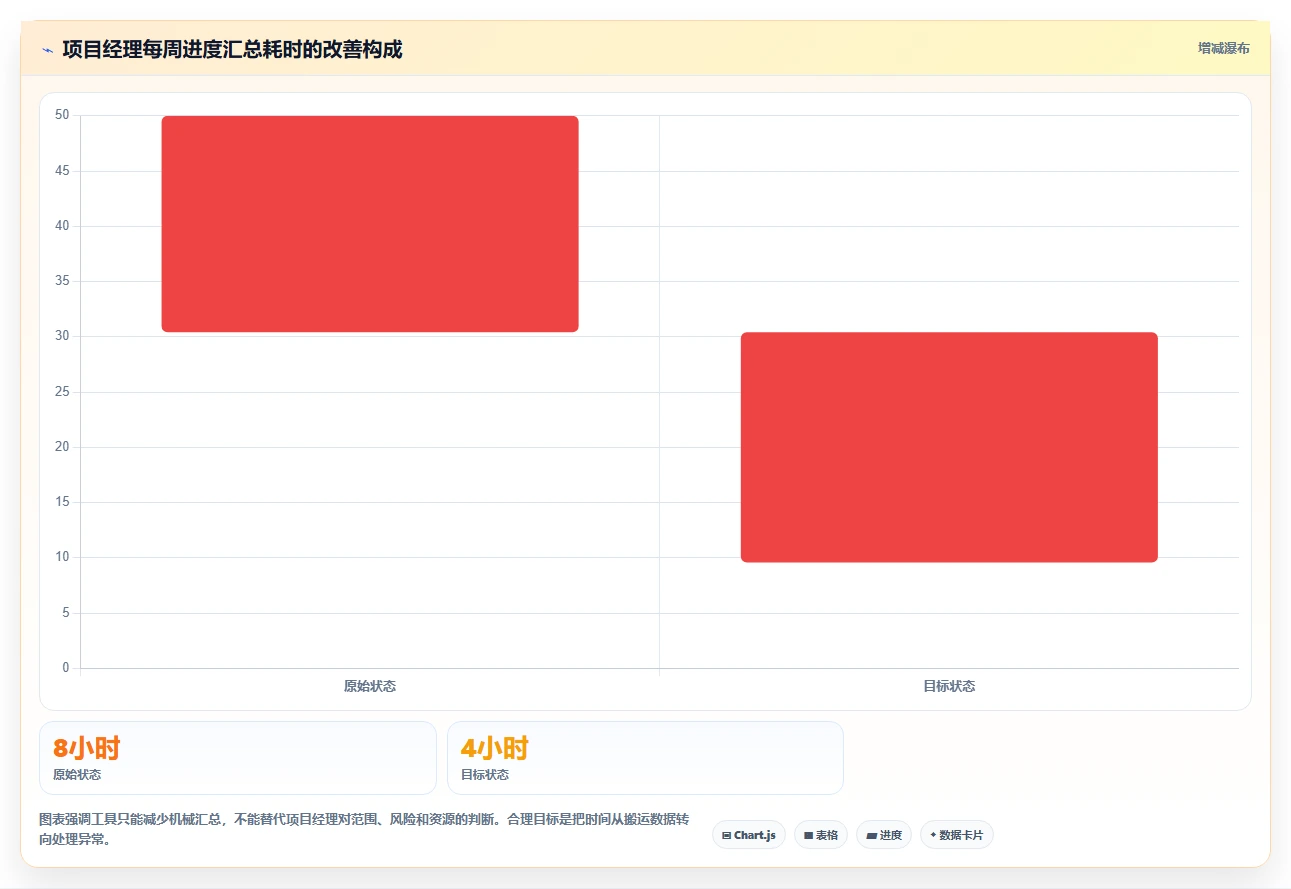1291x889 pixels.
Task: Select the 表格 tag chip
Action: (x=821, y=835)
